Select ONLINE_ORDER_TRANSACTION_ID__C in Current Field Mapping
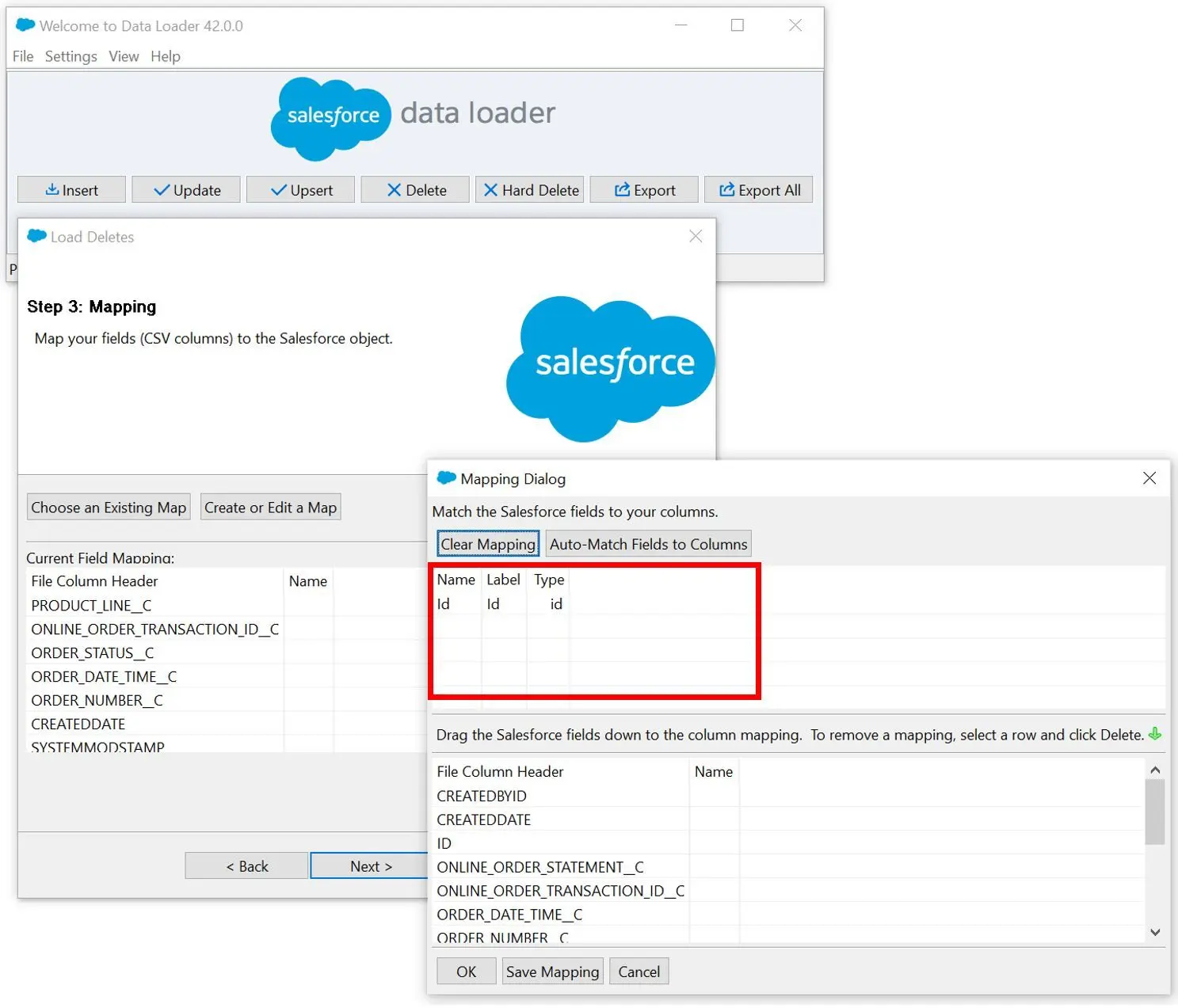Screen dimensions: 1178x1008 pyautogui.click(x=227, y=630)
